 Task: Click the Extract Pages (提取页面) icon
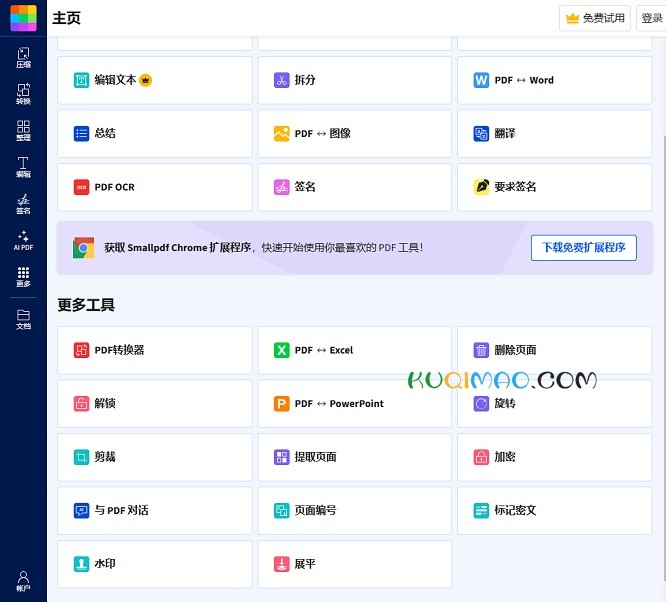281,457
